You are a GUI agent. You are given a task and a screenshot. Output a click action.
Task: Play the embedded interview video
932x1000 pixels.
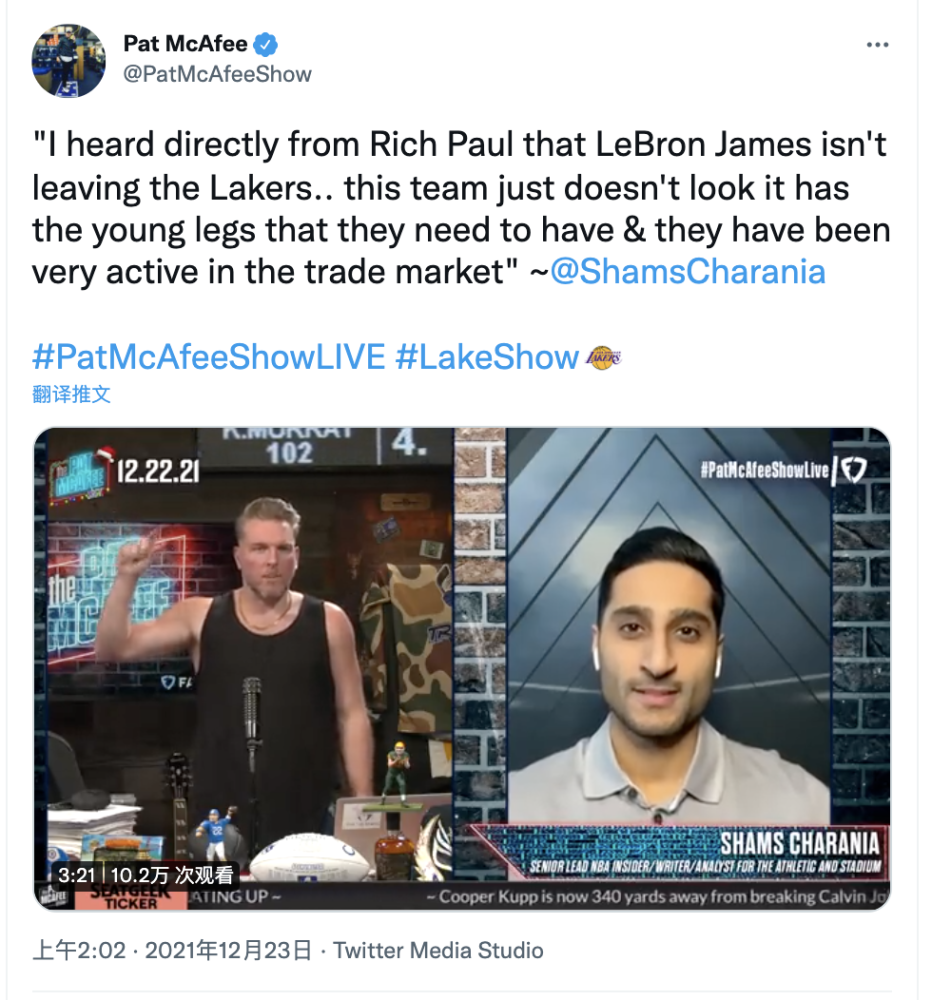[x=462, y=668]
